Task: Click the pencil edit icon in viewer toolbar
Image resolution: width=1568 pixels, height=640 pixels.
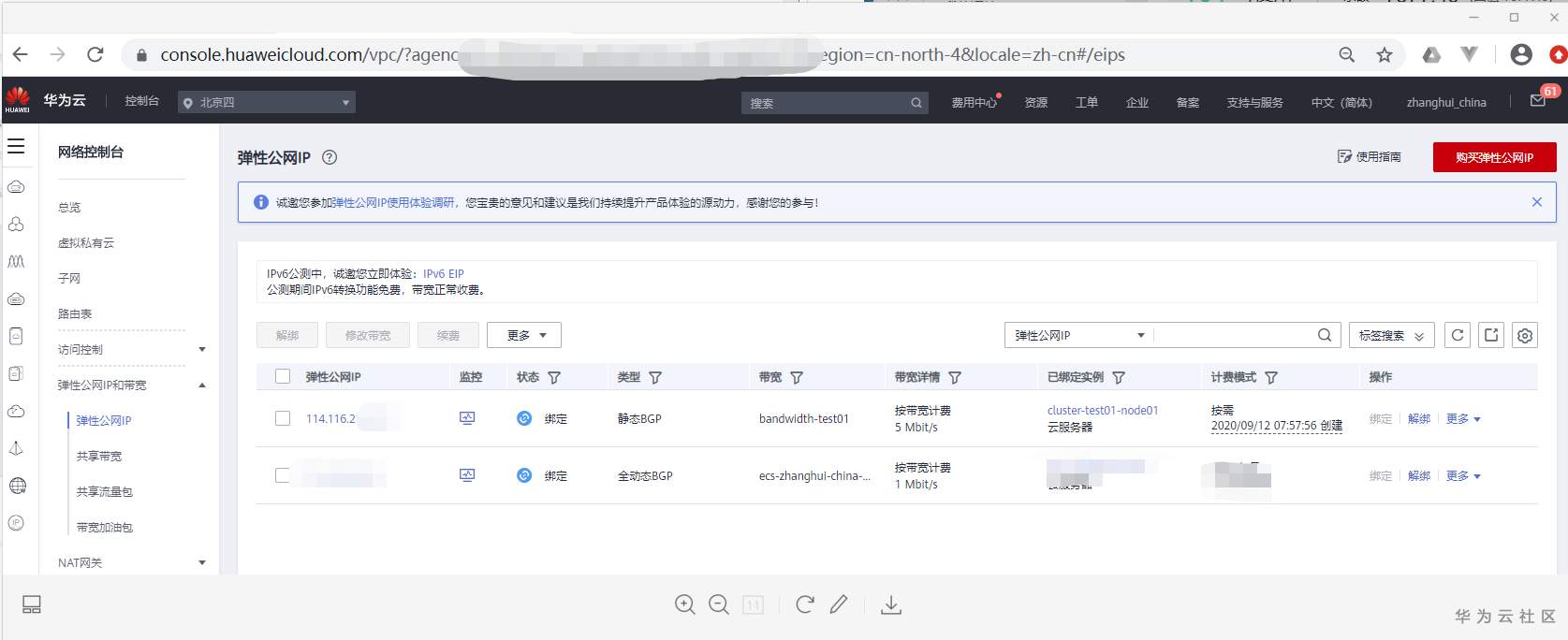Action: click(x=839, y=604)
